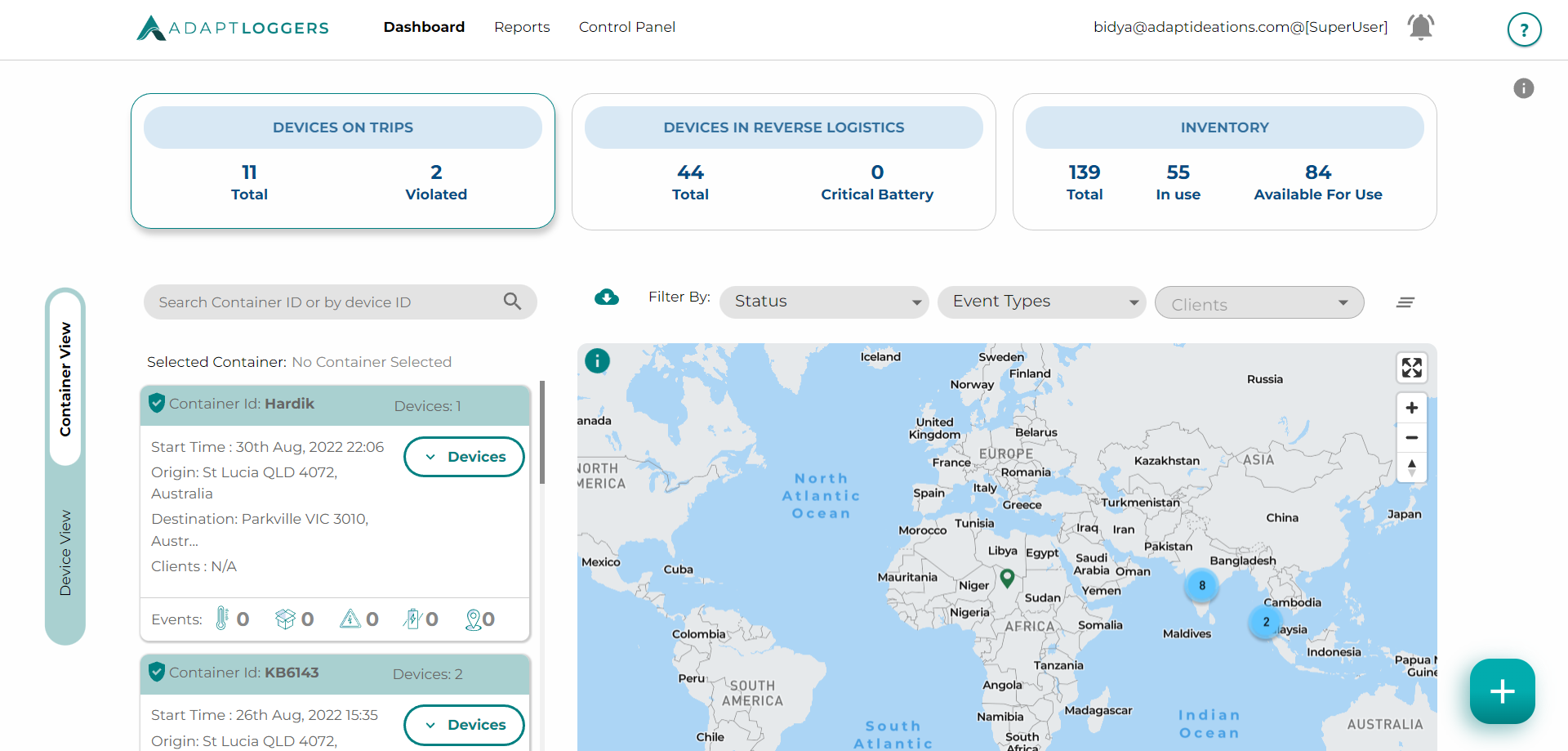Click the green plus floating button
Viewport: 1568px width, 751px height.
pyautogui.click(x=1502, y=691)
